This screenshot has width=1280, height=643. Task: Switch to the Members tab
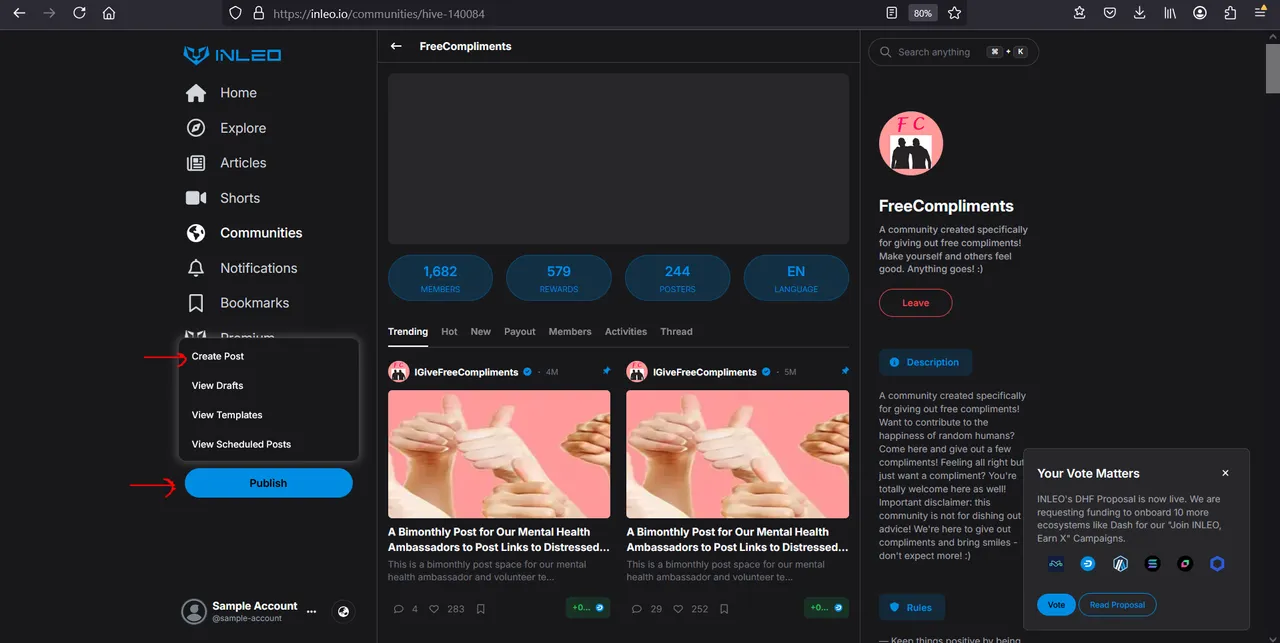point(570,331)
